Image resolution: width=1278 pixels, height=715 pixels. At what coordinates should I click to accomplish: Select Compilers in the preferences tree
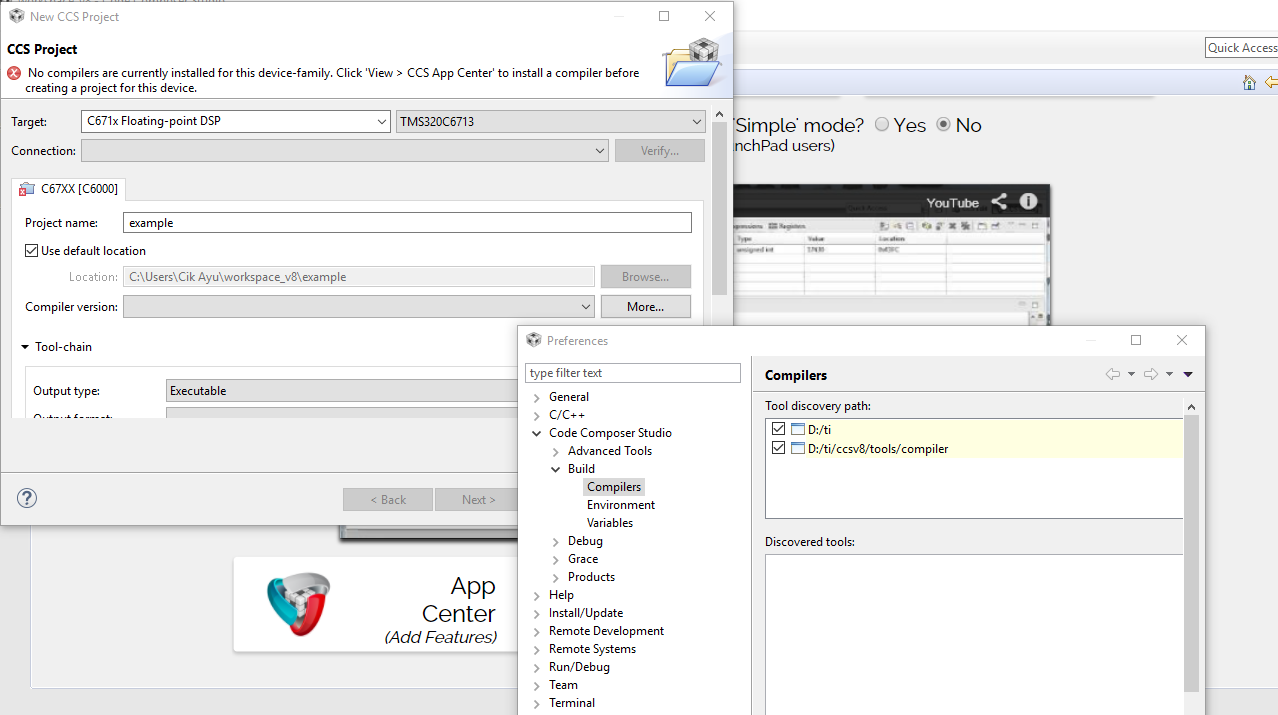click(614, 487)
